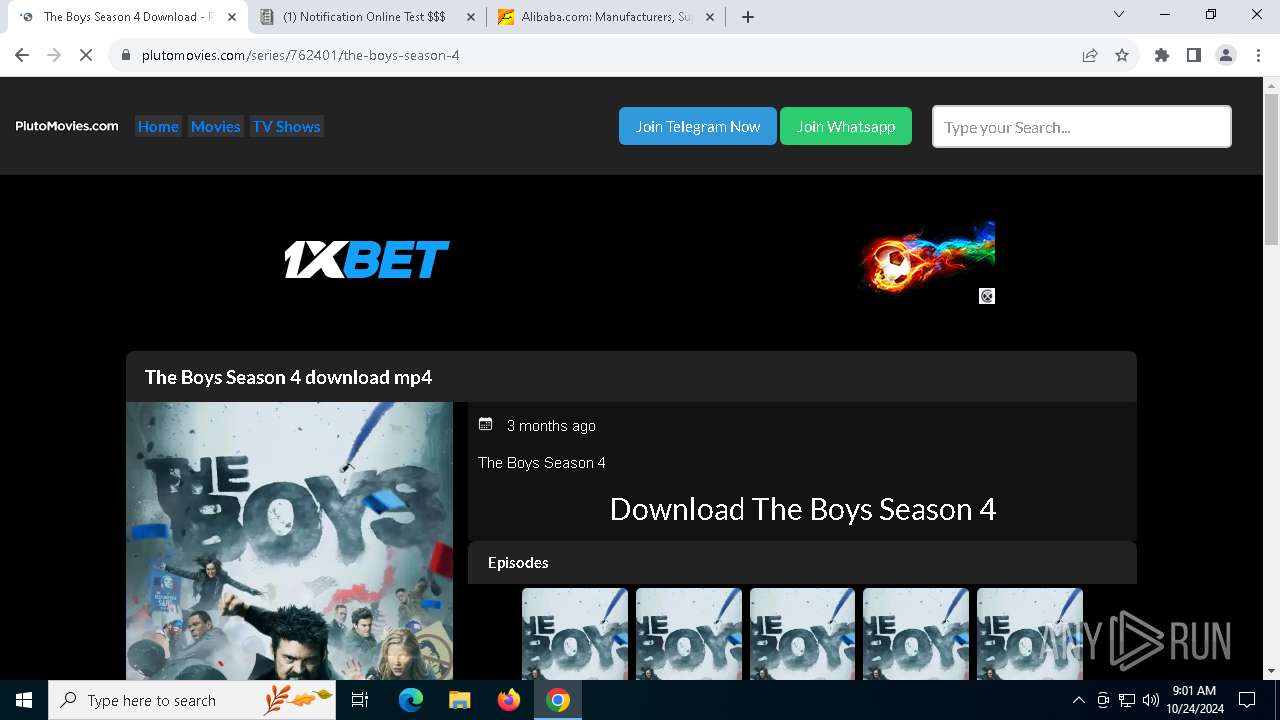
Task: Open the first episode thumbnail
Action: [575, 634]
